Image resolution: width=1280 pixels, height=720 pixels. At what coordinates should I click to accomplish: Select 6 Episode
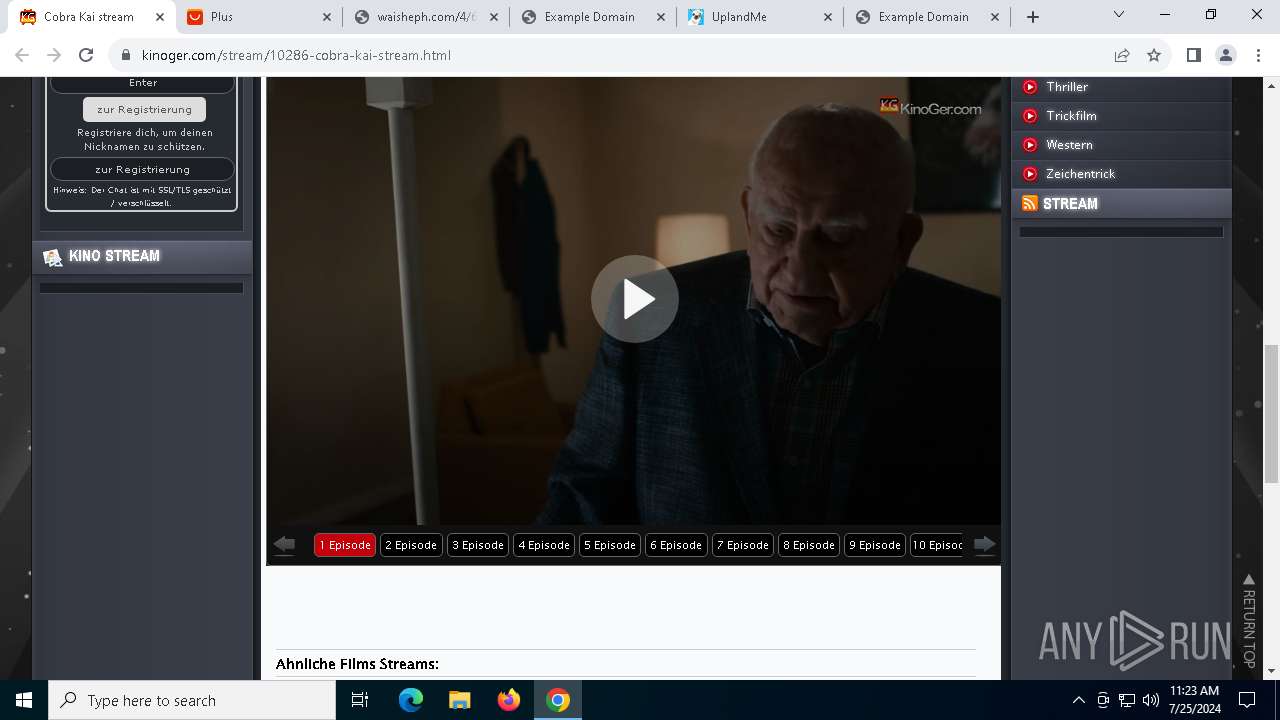coord(676,545)
